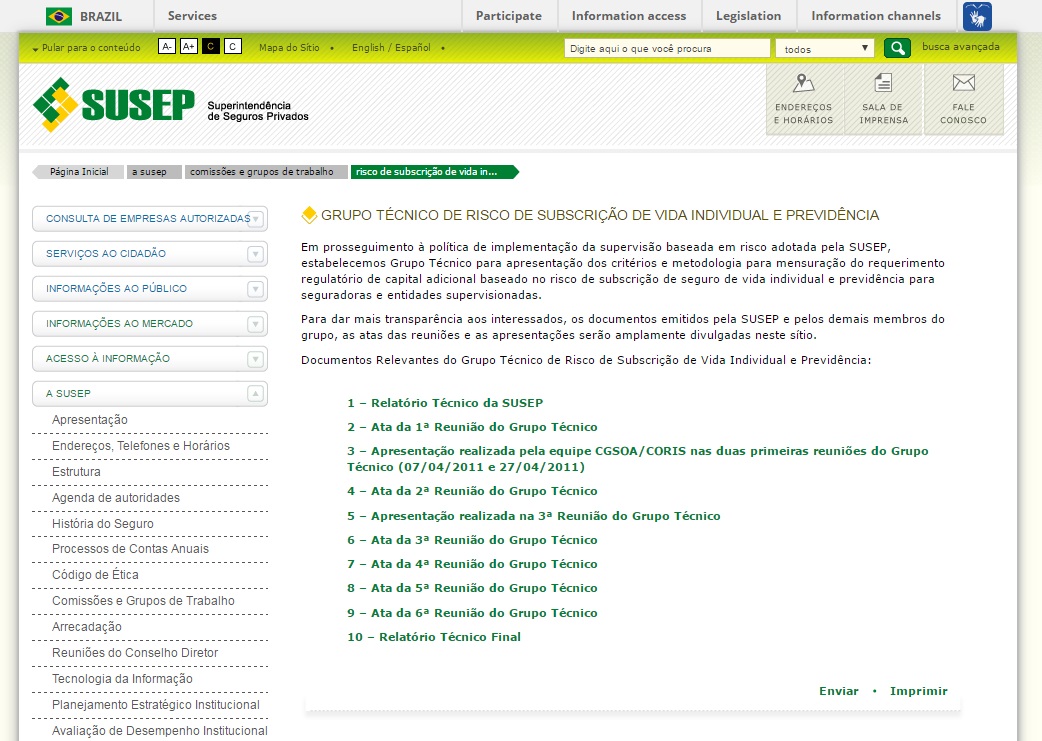Open Ata da 3ª Reunião link
Viewport: 1042px width, 741px height.
pyautogui.click(x=472, y=540)
